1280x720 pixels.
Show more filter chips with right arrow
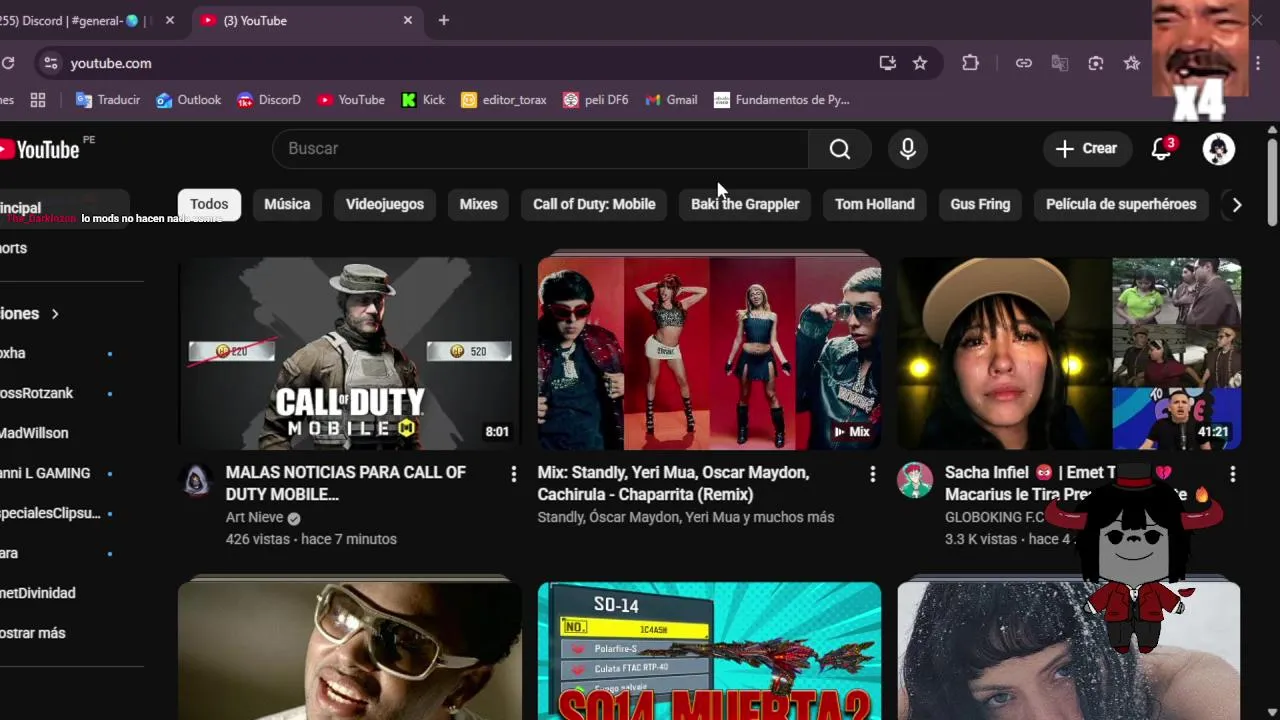[1237, 205]
